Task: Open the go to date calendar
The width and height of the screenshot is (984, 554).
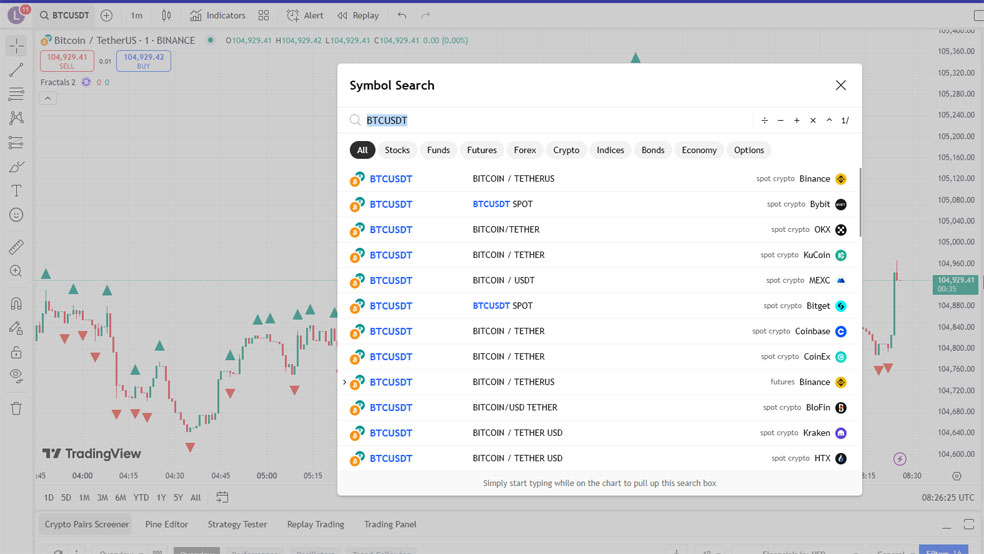Action: click(x=222, y=498)
